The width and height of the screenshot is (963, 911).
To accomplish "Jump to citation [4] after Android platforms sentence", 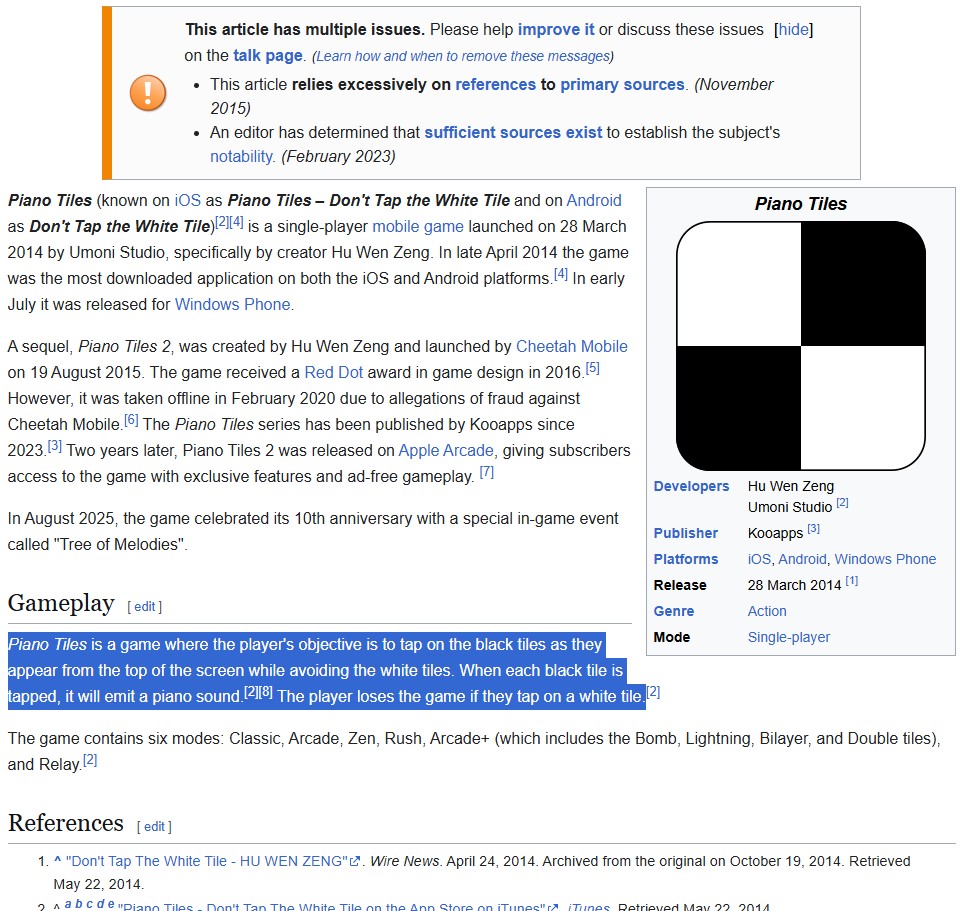I will point(561,274).
